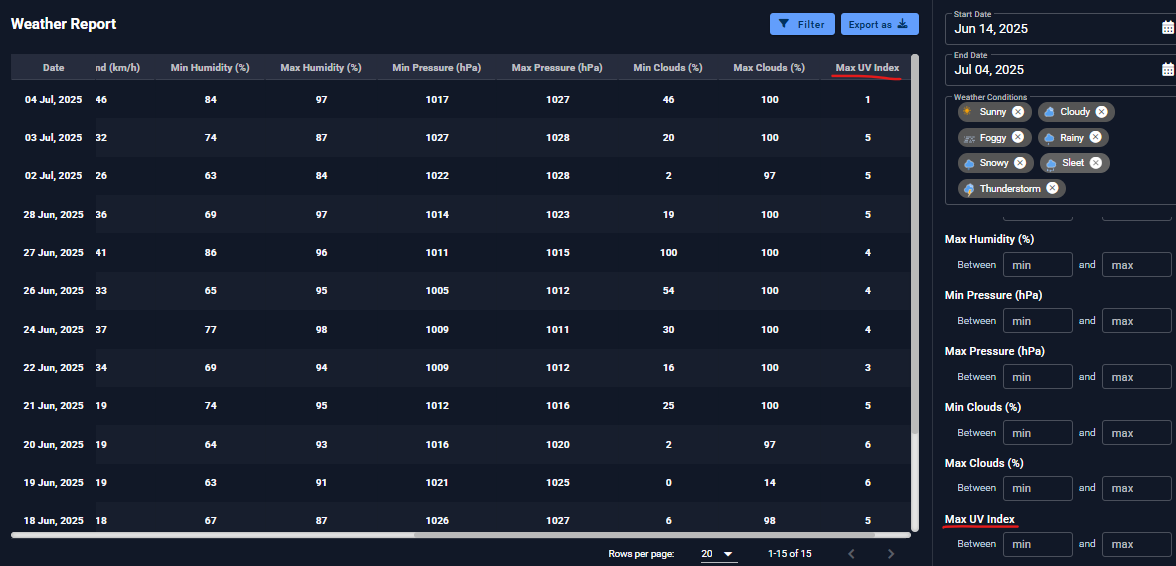This screenshot has width=1176, height=566.
Task: Sort by the Date column header
Action: (x=53, y=67)
